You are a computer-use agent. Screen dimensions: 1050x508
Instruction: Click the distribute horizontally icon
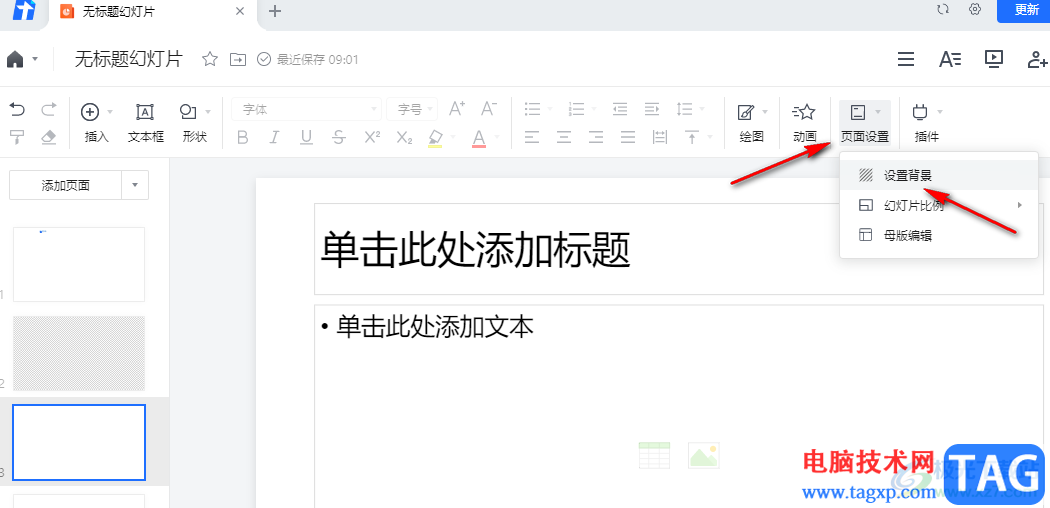(x=660, y=138)
